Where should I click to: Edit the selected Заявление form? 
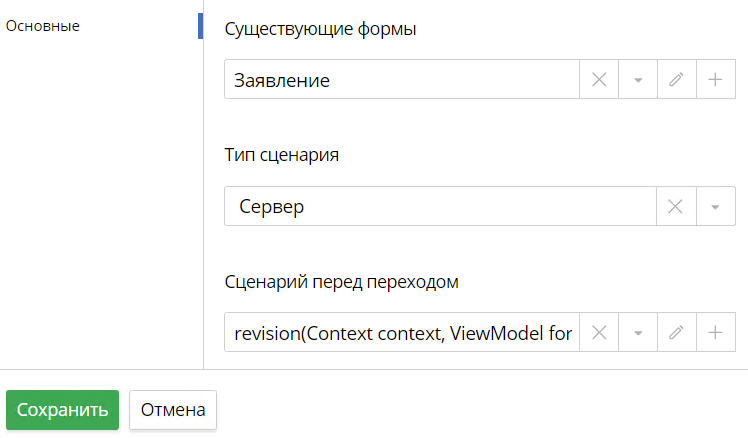[x=676, y=80]
